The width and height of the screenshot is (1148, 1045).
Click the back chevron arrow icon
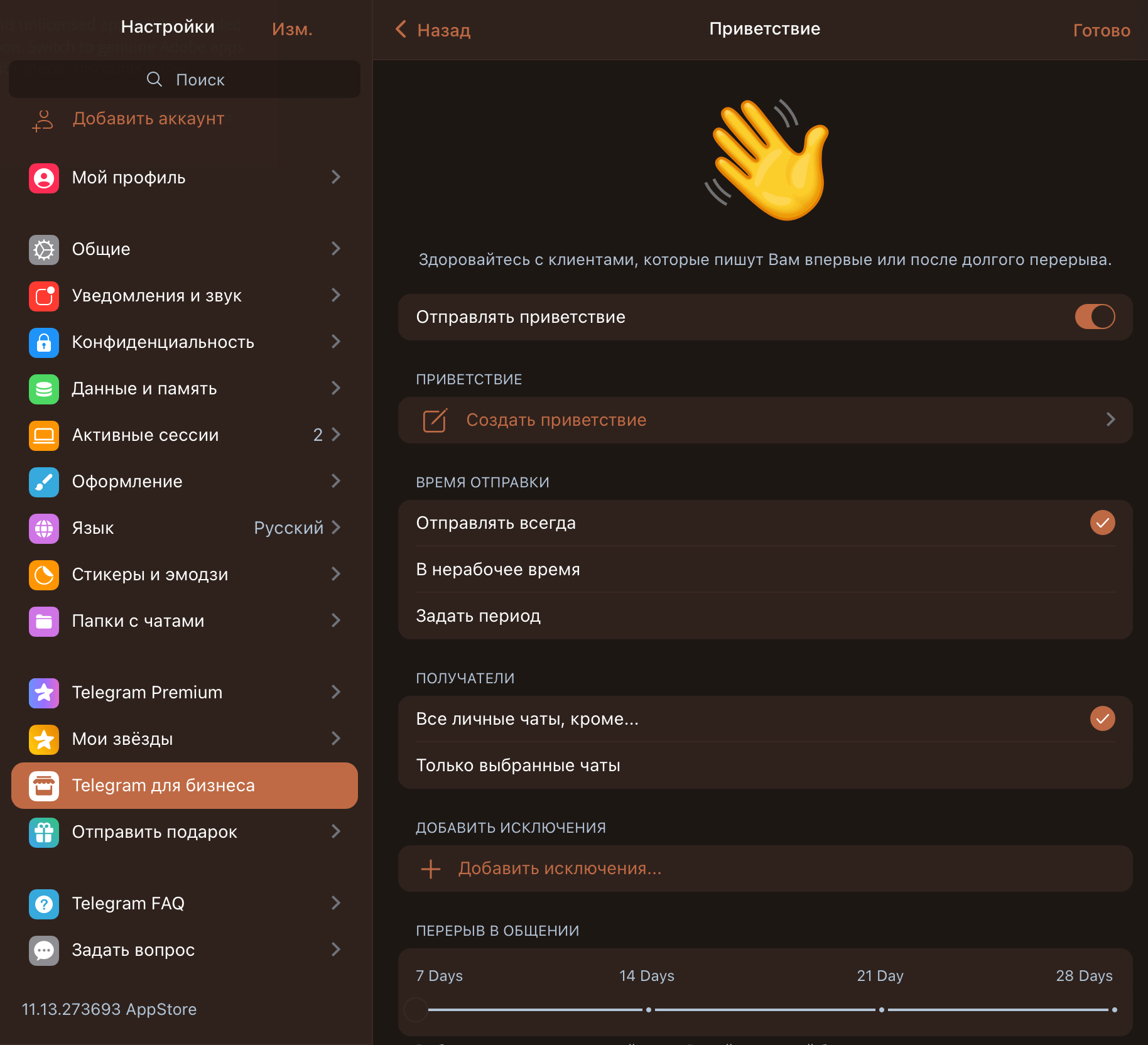(401, 29)
